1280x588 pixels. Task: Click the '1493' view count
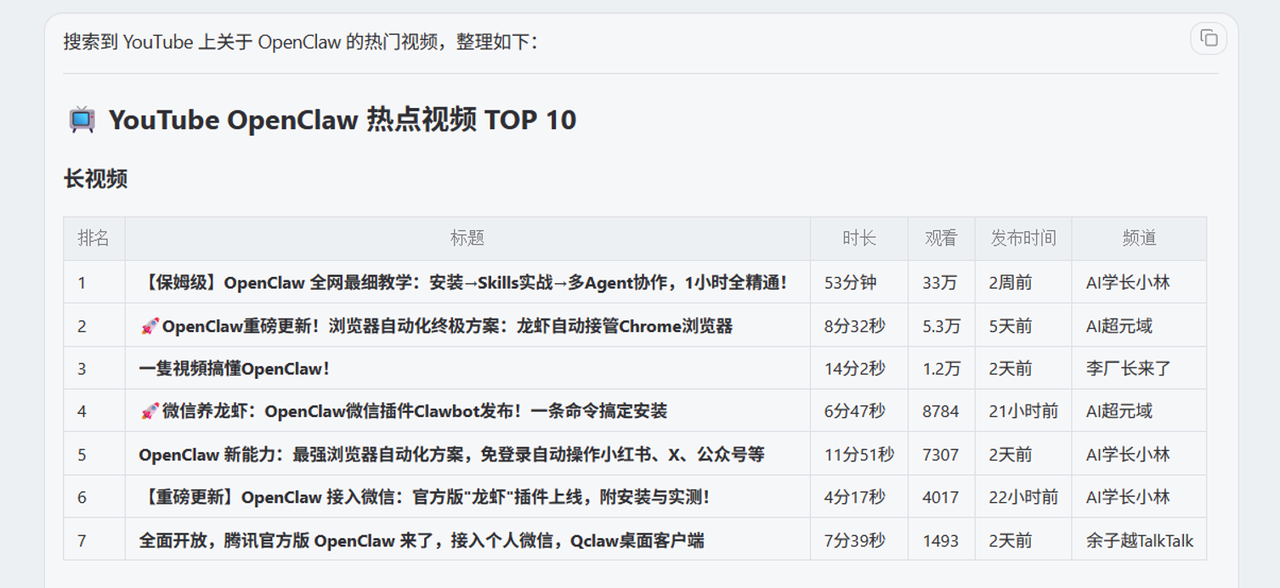(x=941, y=541)
